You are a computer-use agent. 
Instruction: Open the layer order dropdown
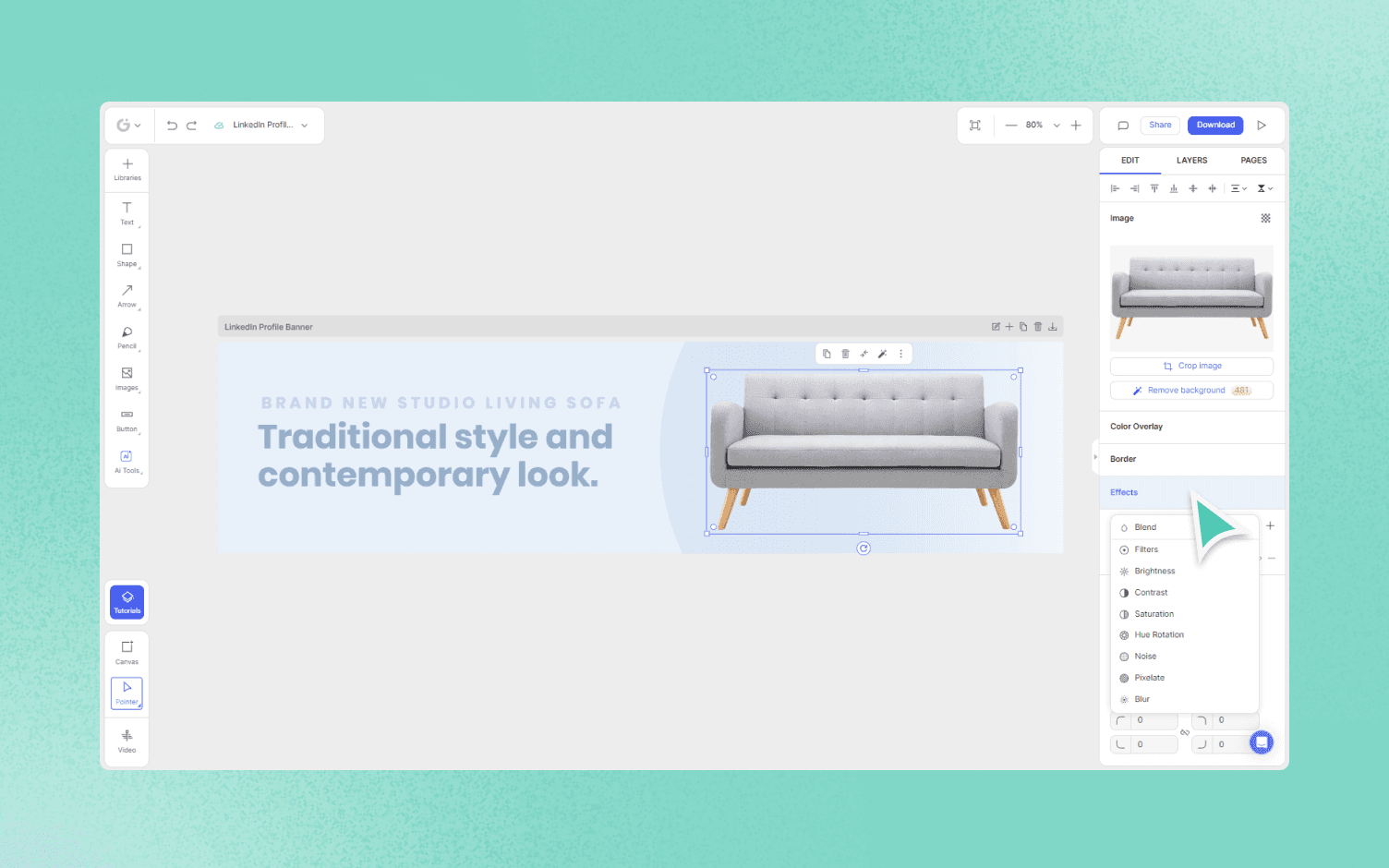click(1264, 188)
